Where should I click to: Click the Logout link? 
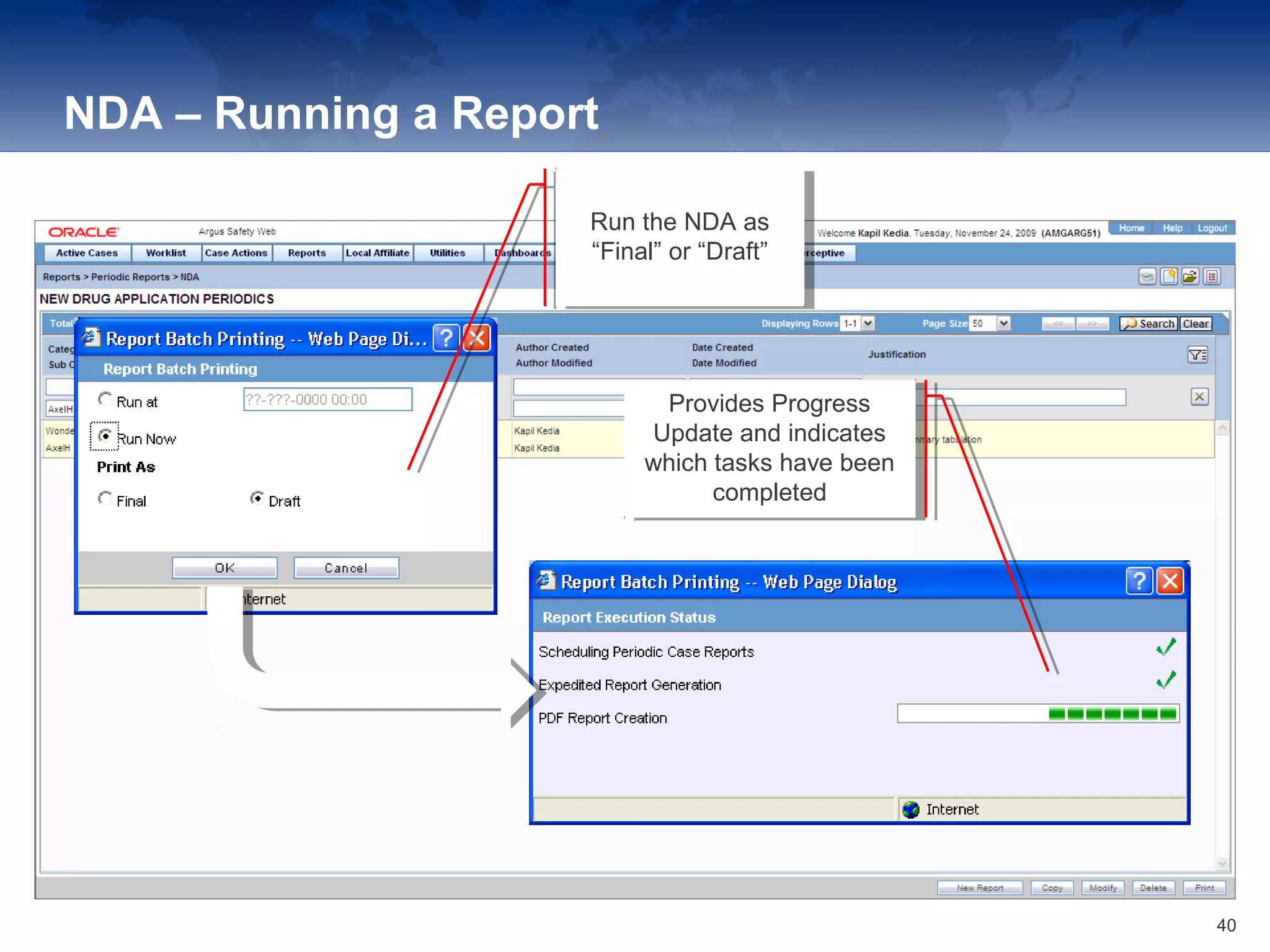(1212, 228)
